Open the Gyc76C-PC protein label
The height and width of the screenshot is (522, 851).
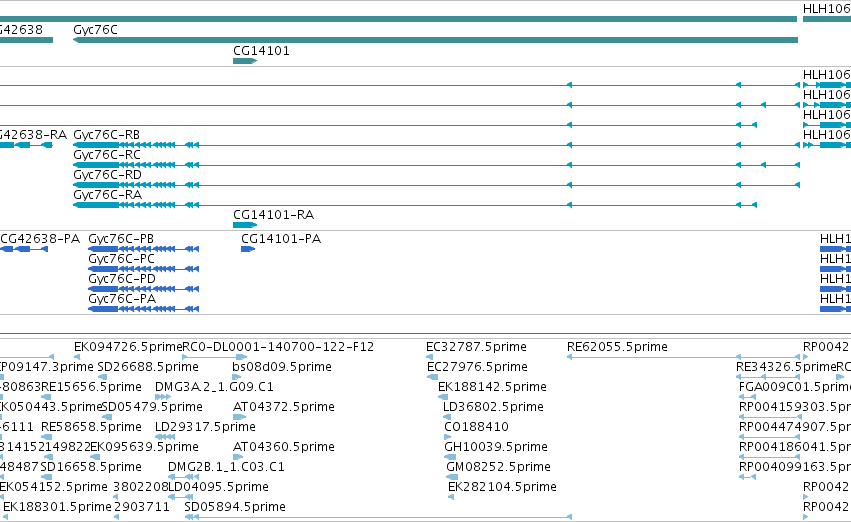tap(122, 259)
